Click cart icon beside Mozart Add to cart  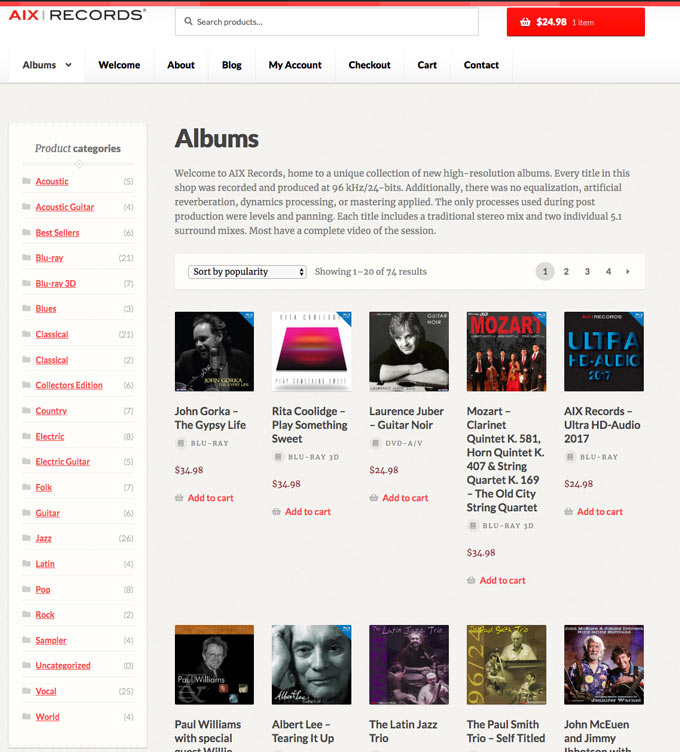click(471, 580)
